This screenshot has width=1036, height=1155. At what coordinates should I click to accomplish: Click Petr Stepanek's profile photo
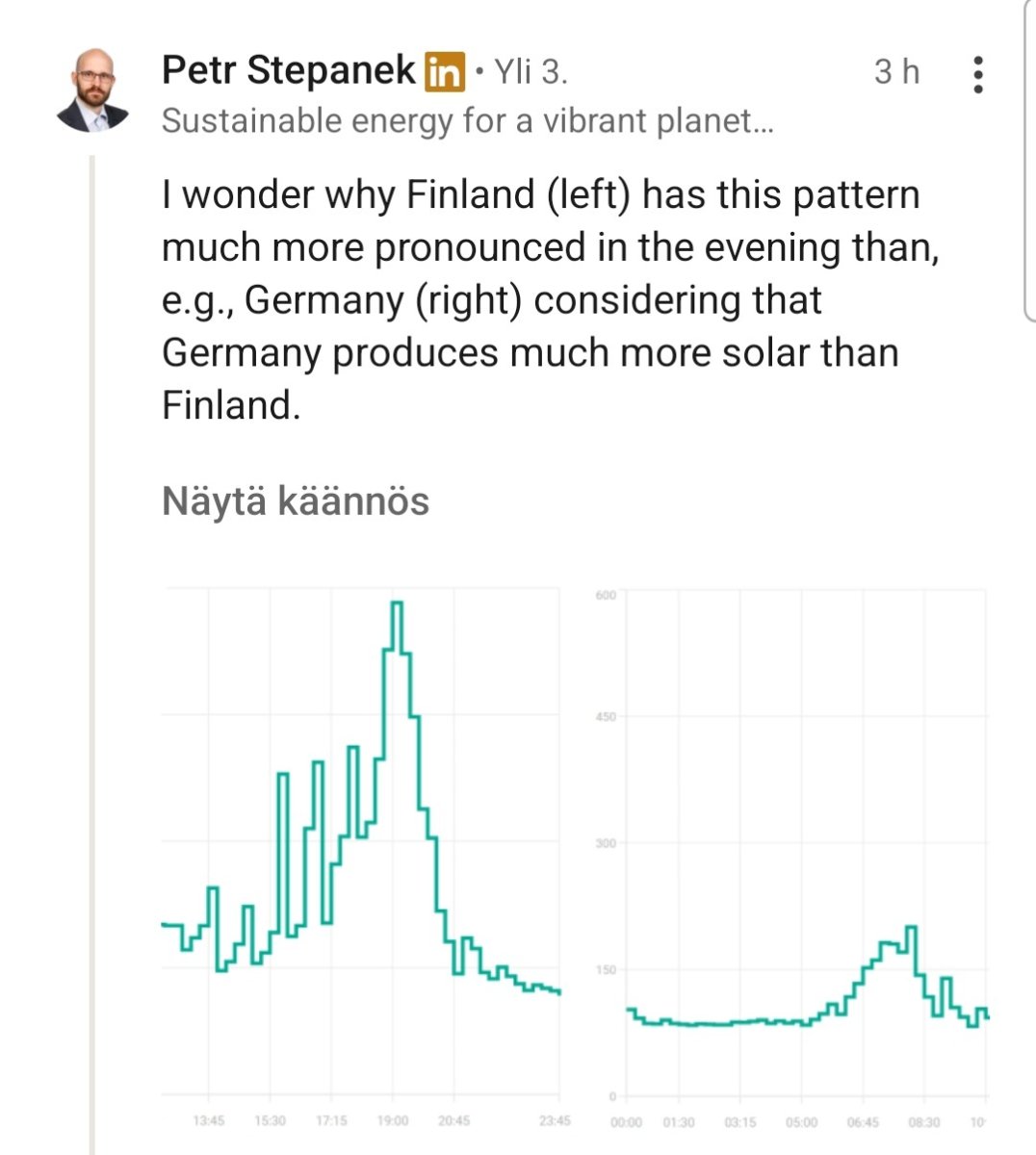point(93,90)
